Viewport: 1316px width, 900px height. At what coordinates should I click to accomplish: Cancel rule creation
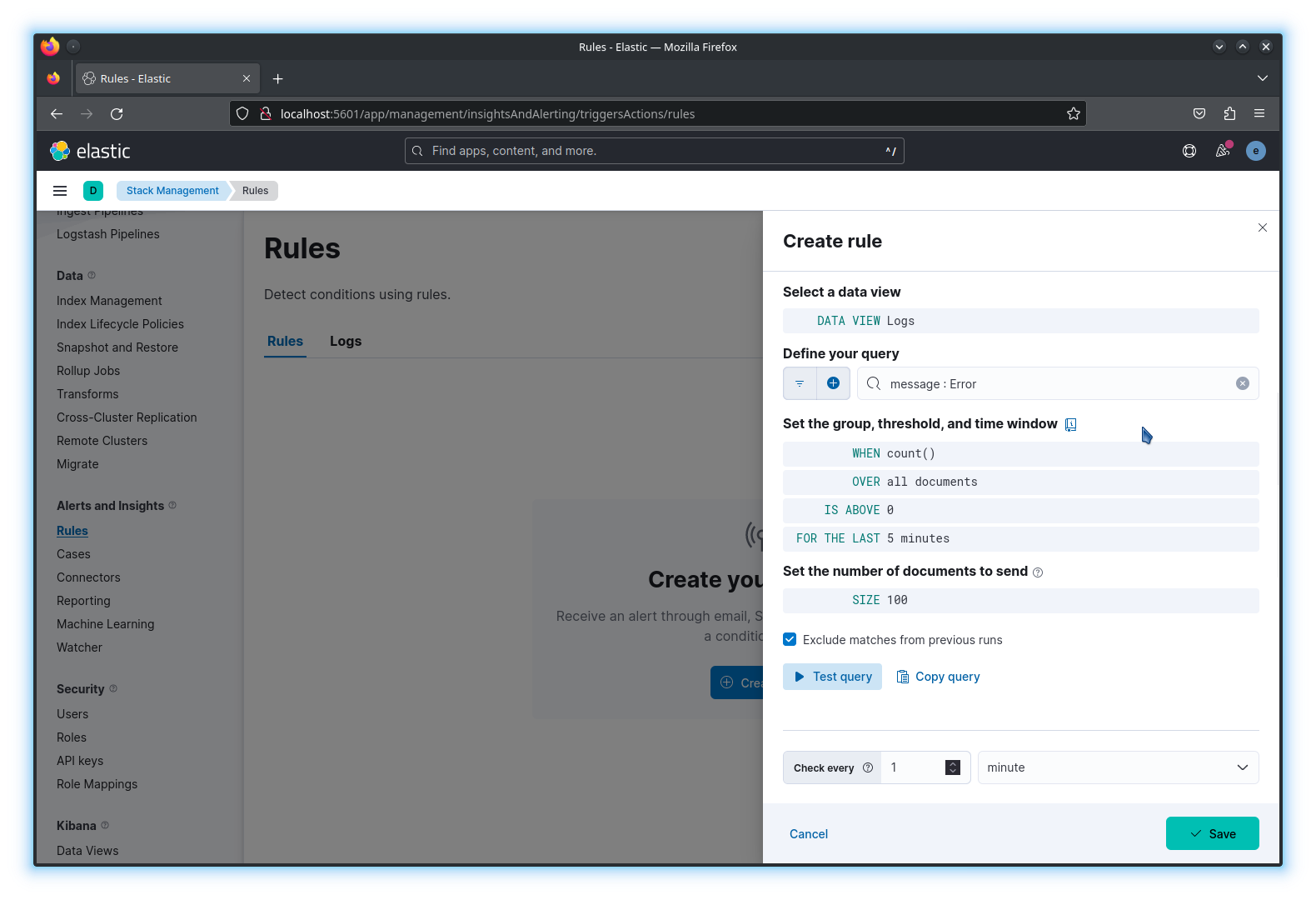point(809,834)
